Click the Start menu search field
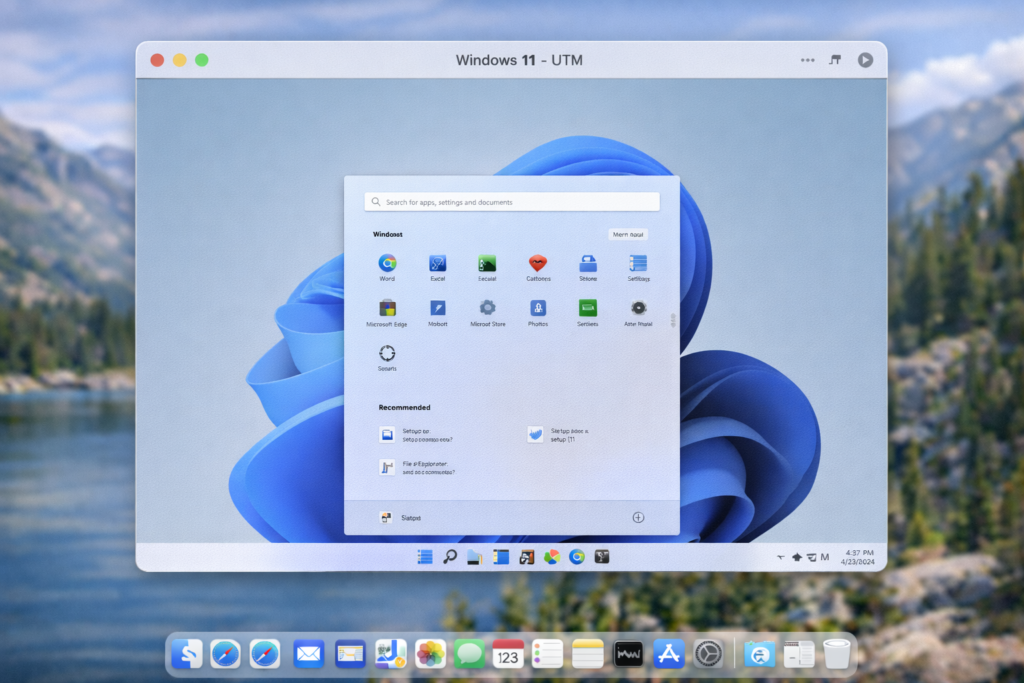 pyautogui.click(x=511, y=201)
